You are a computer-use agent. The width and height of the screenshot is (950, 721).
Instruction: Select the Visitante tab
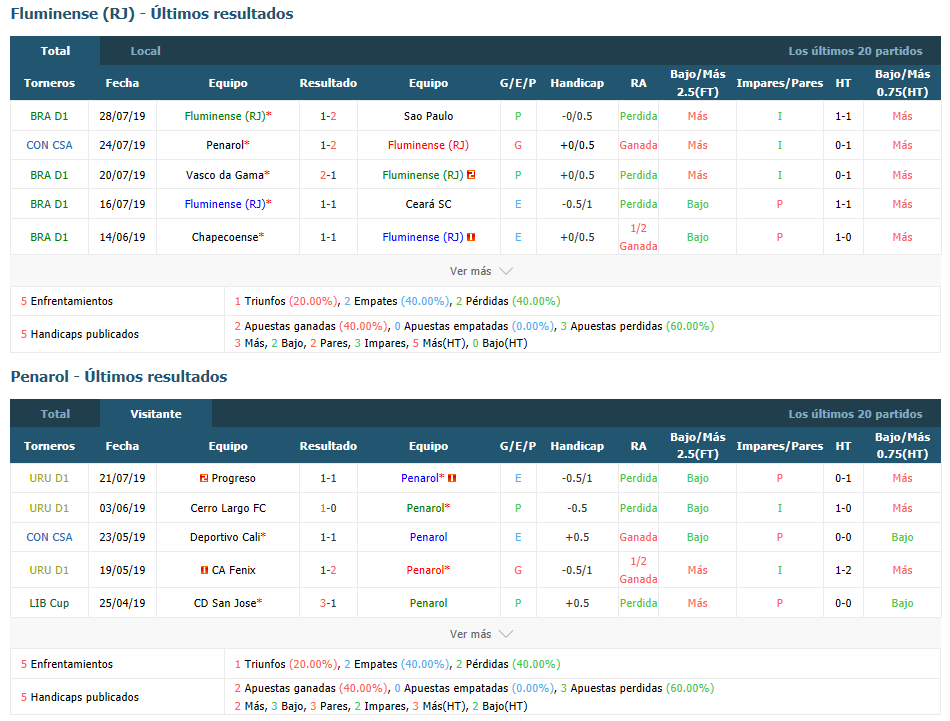(x=156, y=414)
